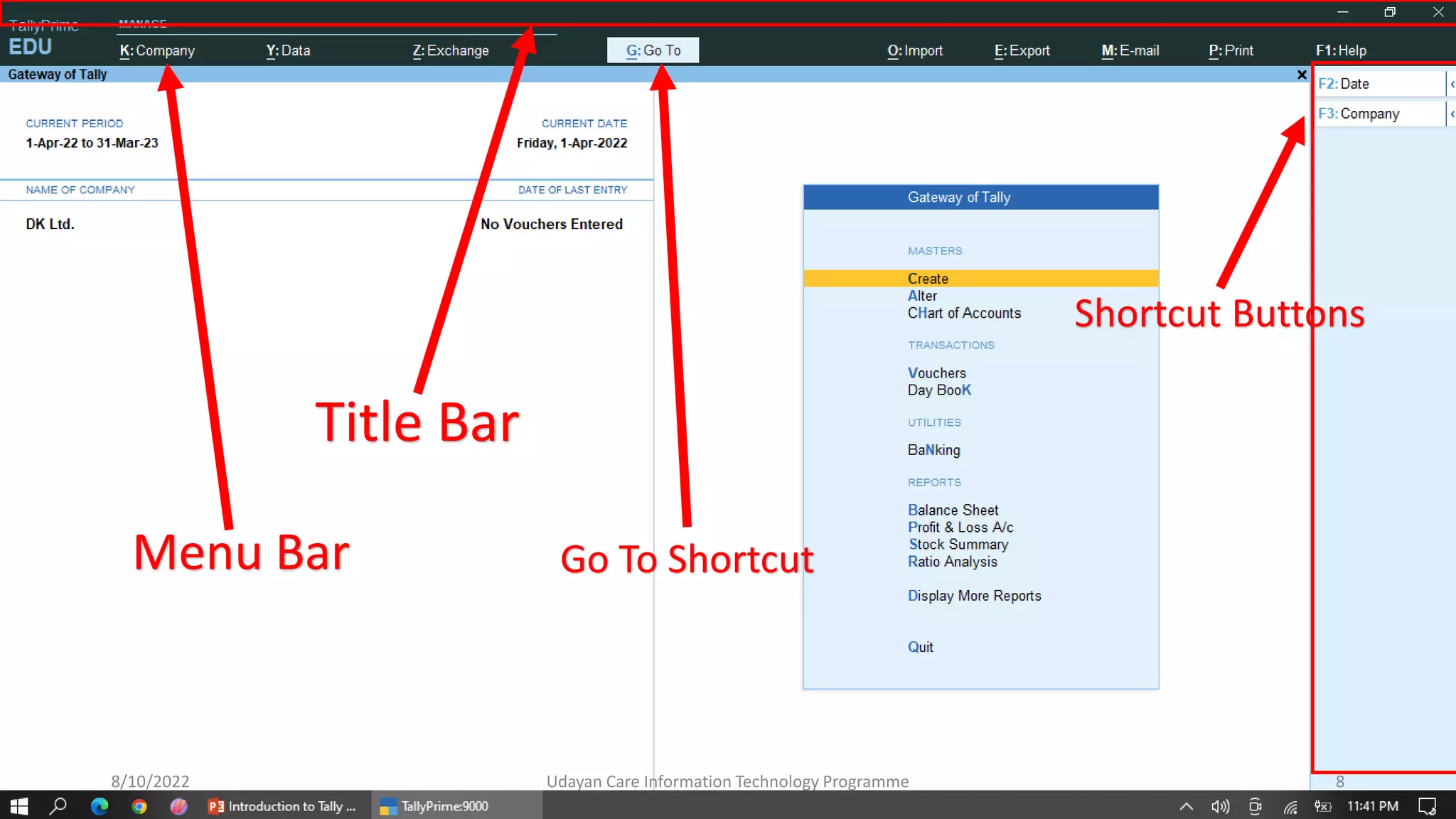
Task: Expand the arrow beside F3: Company
Action: [1451, 114]
